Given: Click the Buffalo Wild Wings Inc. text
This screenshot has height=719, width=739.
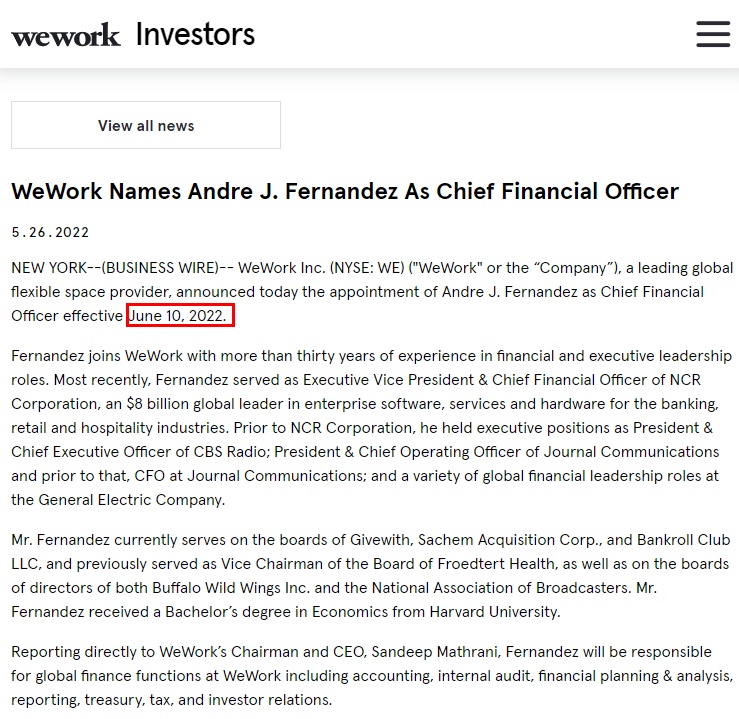Looking at the screenshot, I should click(x=231, y=588).
